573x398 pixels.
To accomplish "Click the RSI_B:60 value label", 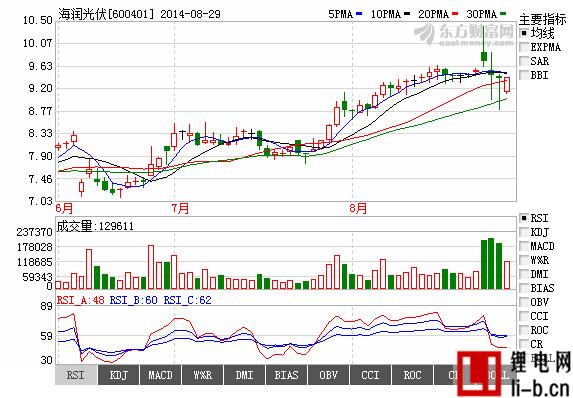I will pyautogui.click(x=134, y=300).
